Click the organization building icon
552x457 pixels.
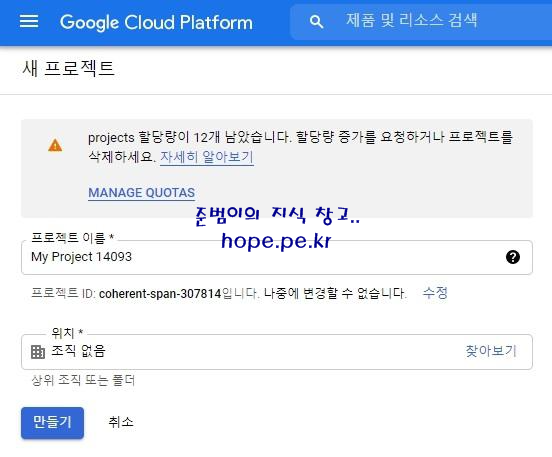coord(38,352)
